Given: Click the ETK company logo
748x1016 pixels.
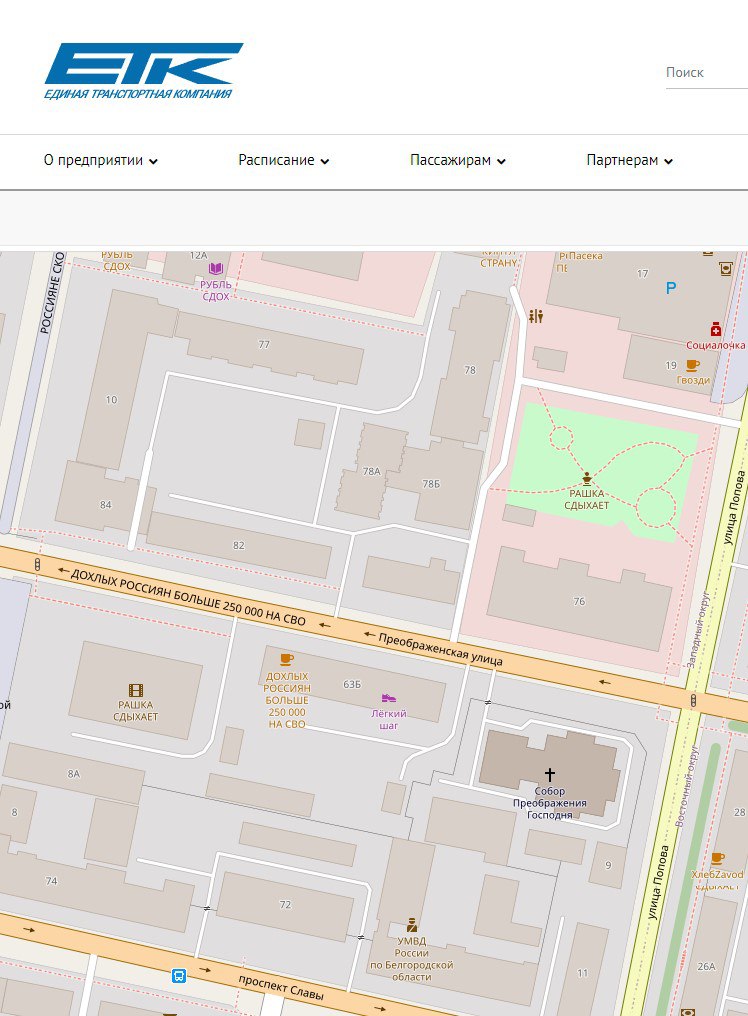Looking at the screenshot, I should click(143, 70).
